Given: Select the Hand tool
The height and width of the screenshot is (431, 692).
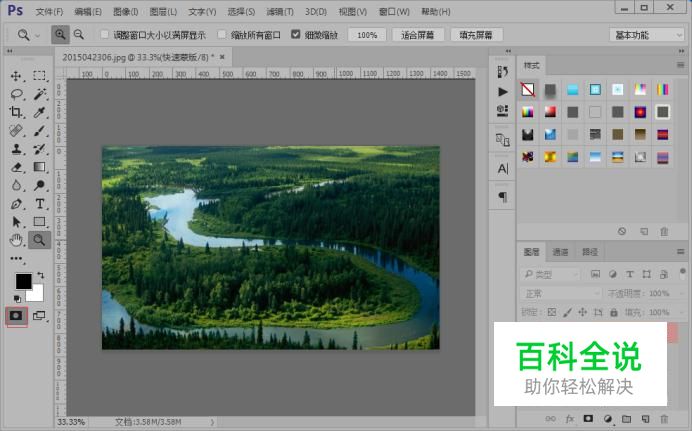Looking at the screenshot, I should [x=16, y=240].
